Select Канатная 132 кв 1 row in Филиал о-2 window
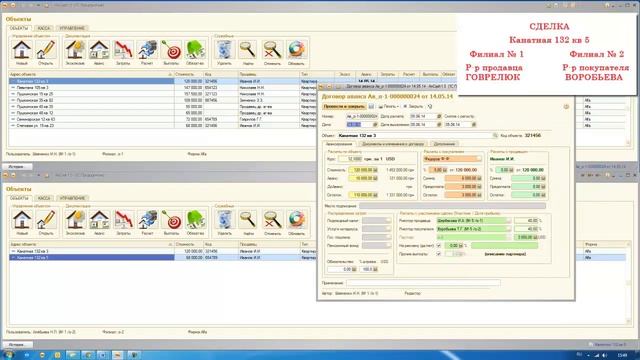Screen dimensions: 640x360 pyautogui.click(x=162, y=258)
